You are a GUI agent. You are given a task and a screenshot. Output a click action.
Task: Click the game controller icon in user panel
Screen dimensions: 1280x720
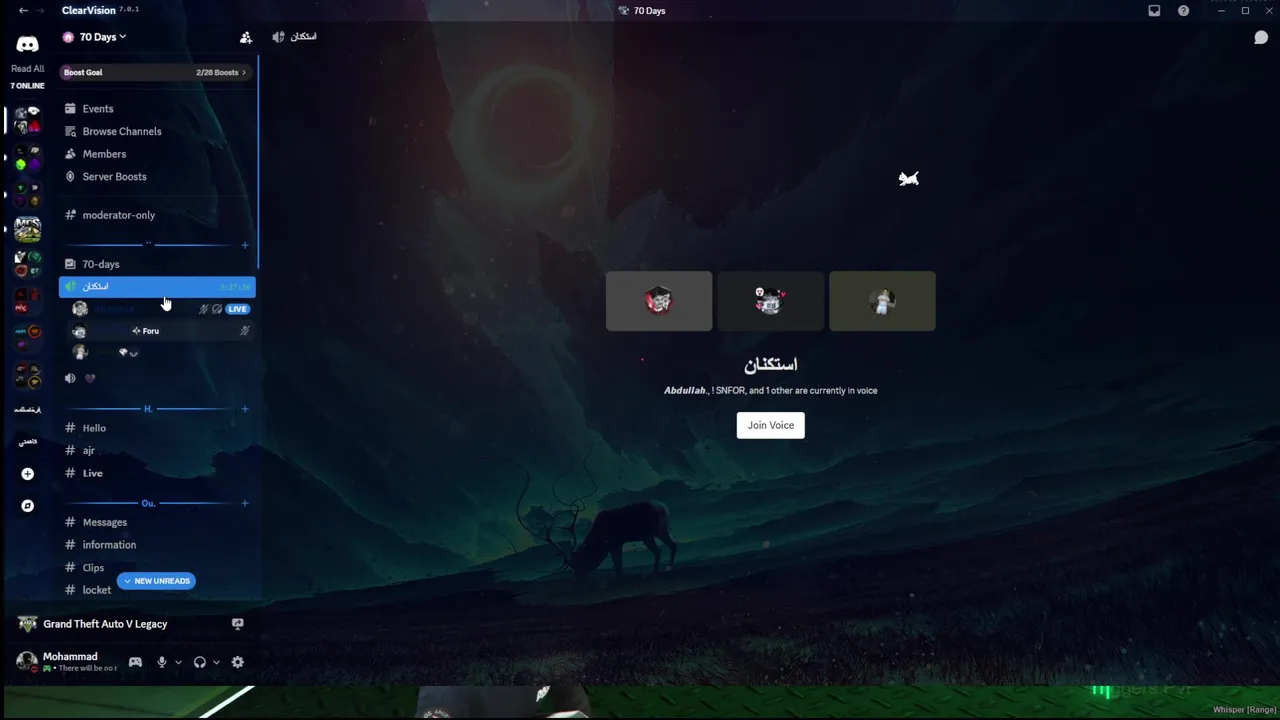pos(135,662)
